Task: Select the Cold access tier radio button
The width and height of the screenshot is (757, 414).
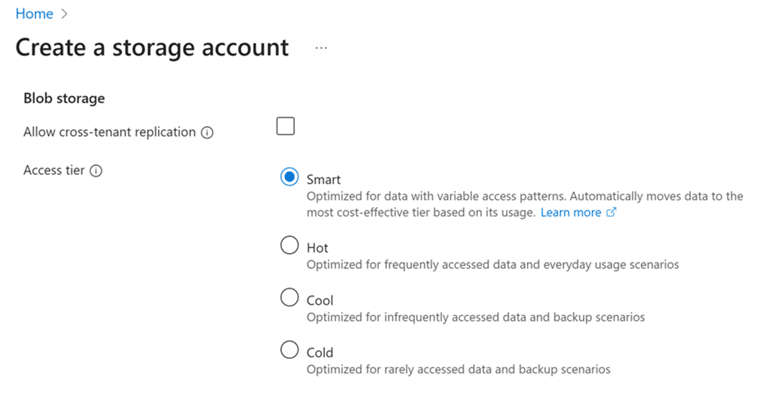Action: (290, 349)
